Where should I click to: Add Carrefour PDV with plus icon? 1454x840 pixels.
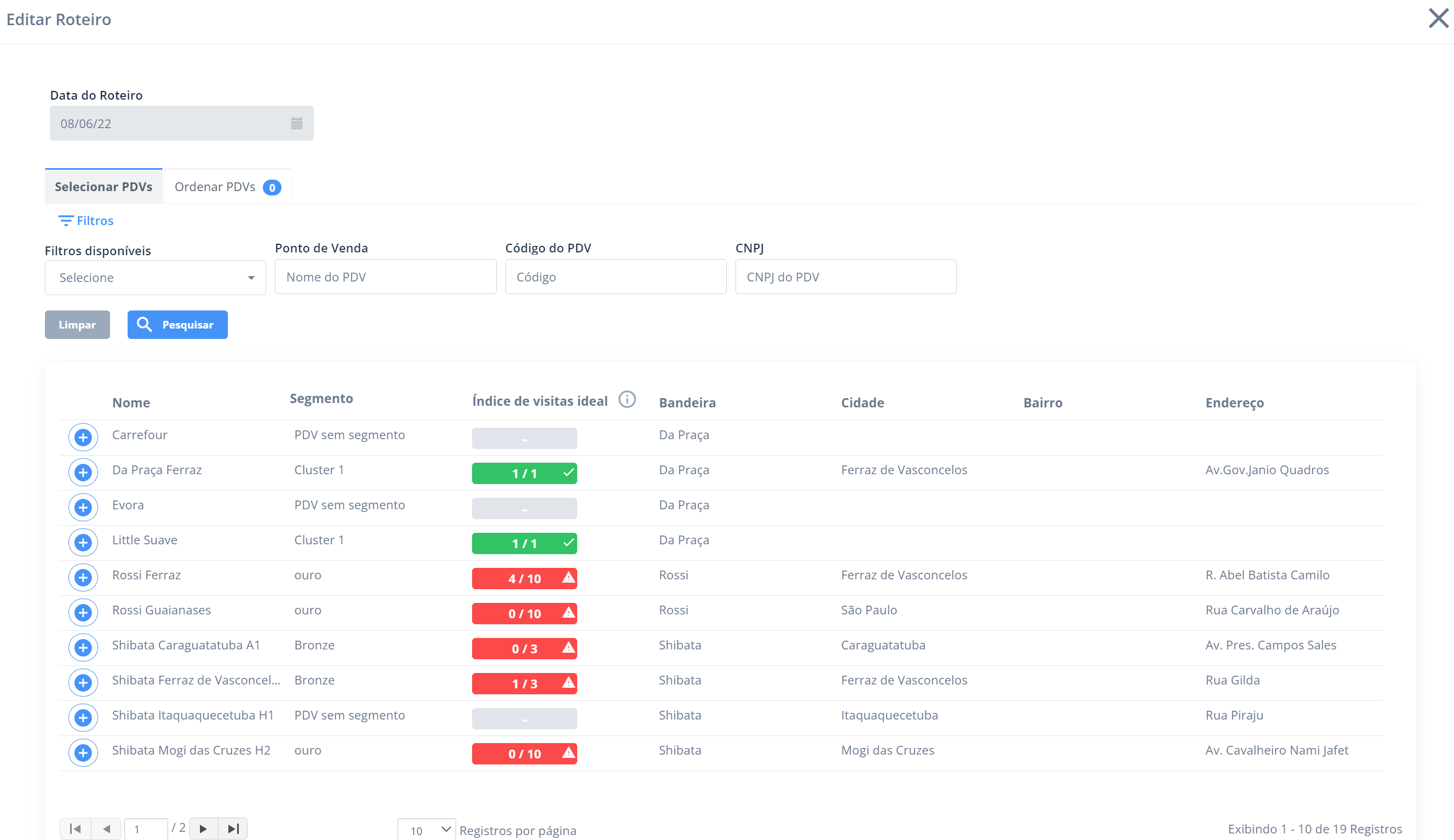coord(83,438)
